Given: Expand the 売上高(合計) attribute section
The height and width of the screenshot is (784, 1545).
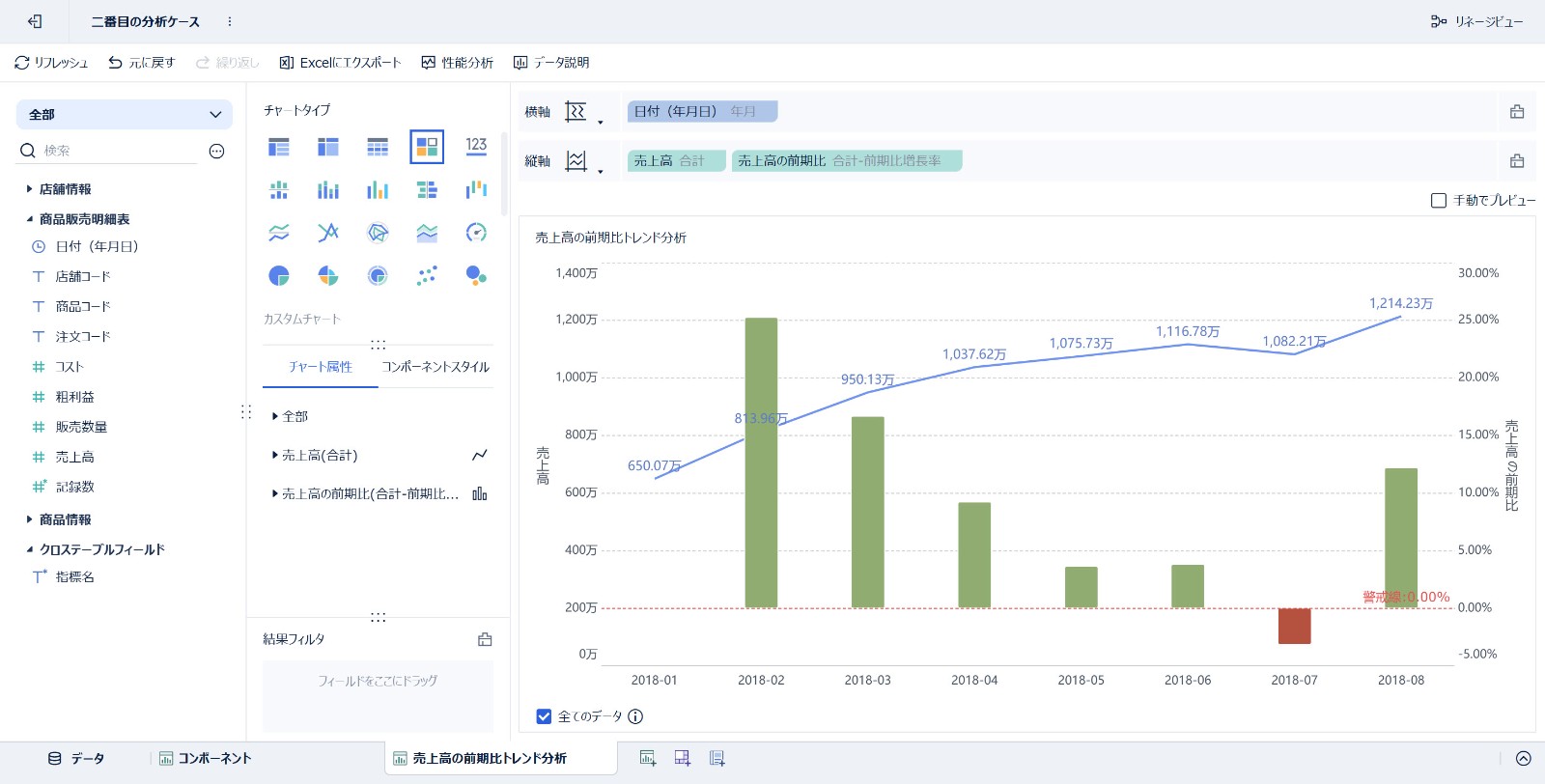Looking at the screenshot, I should point(275,455).
